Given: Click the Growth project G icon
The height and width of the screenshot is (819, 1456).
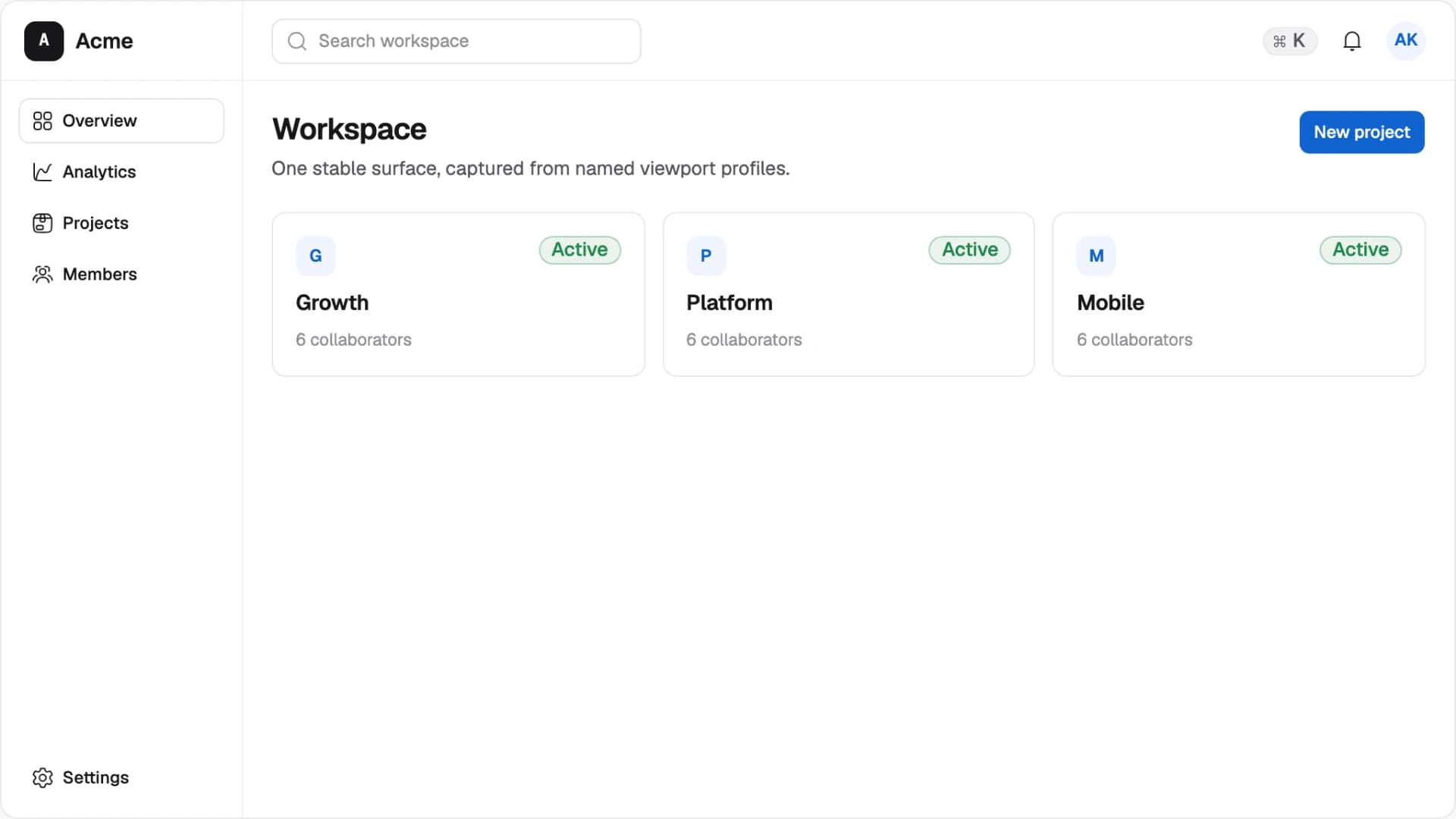Looking at the screenshot, I should pos(315,256).
